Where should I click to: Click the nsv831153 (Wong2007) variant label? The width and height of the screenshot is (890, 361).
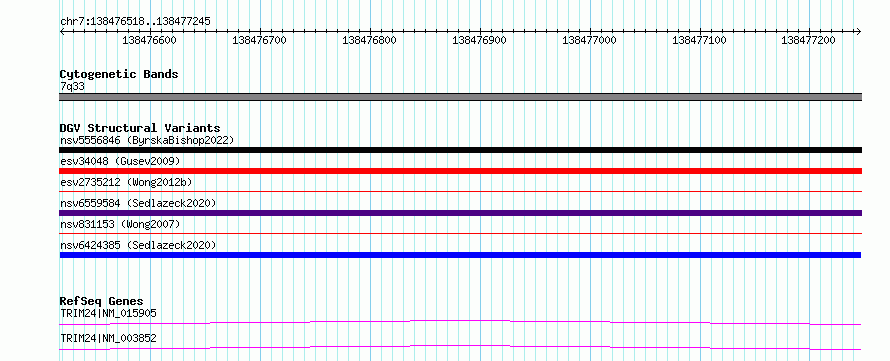coord(120,224)
